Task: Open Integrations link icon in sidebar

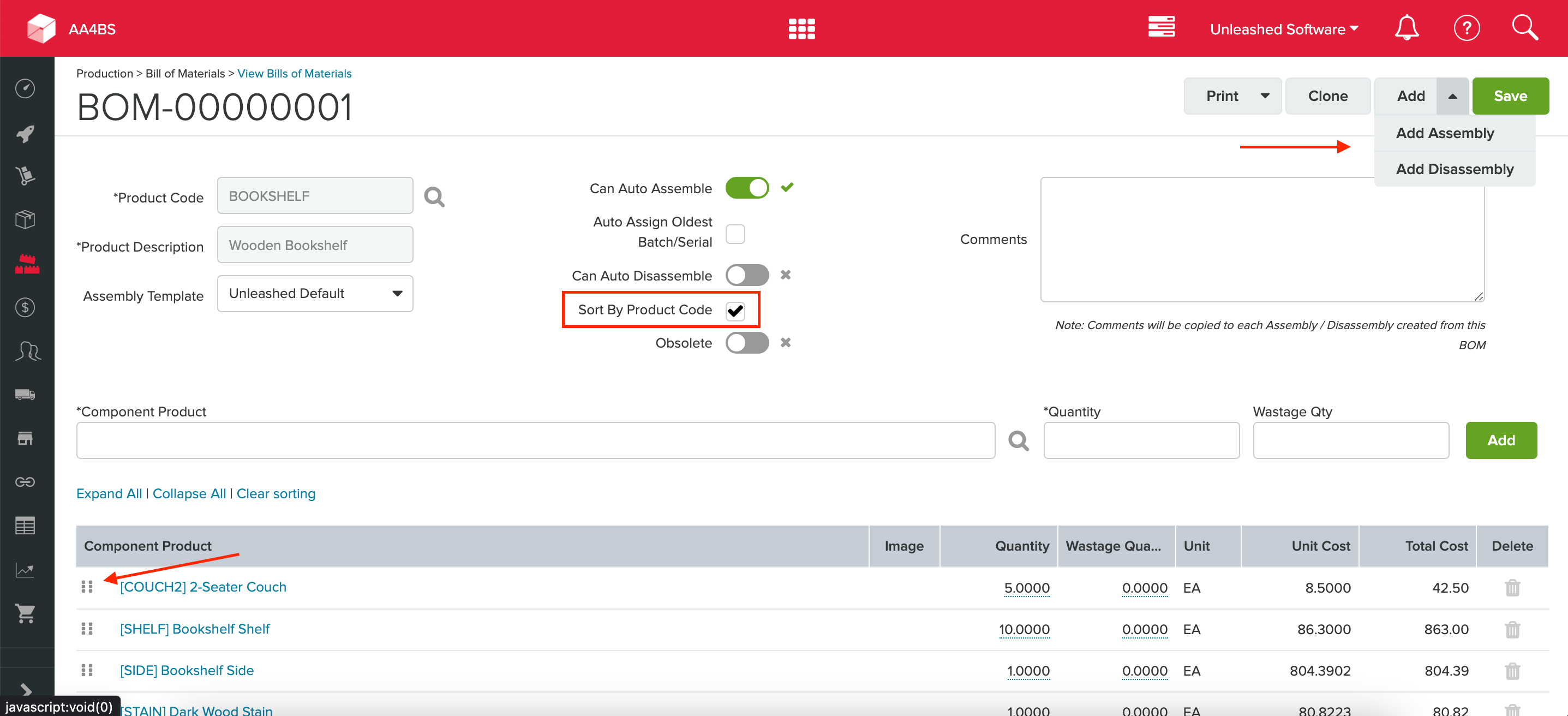Action: 25,481
